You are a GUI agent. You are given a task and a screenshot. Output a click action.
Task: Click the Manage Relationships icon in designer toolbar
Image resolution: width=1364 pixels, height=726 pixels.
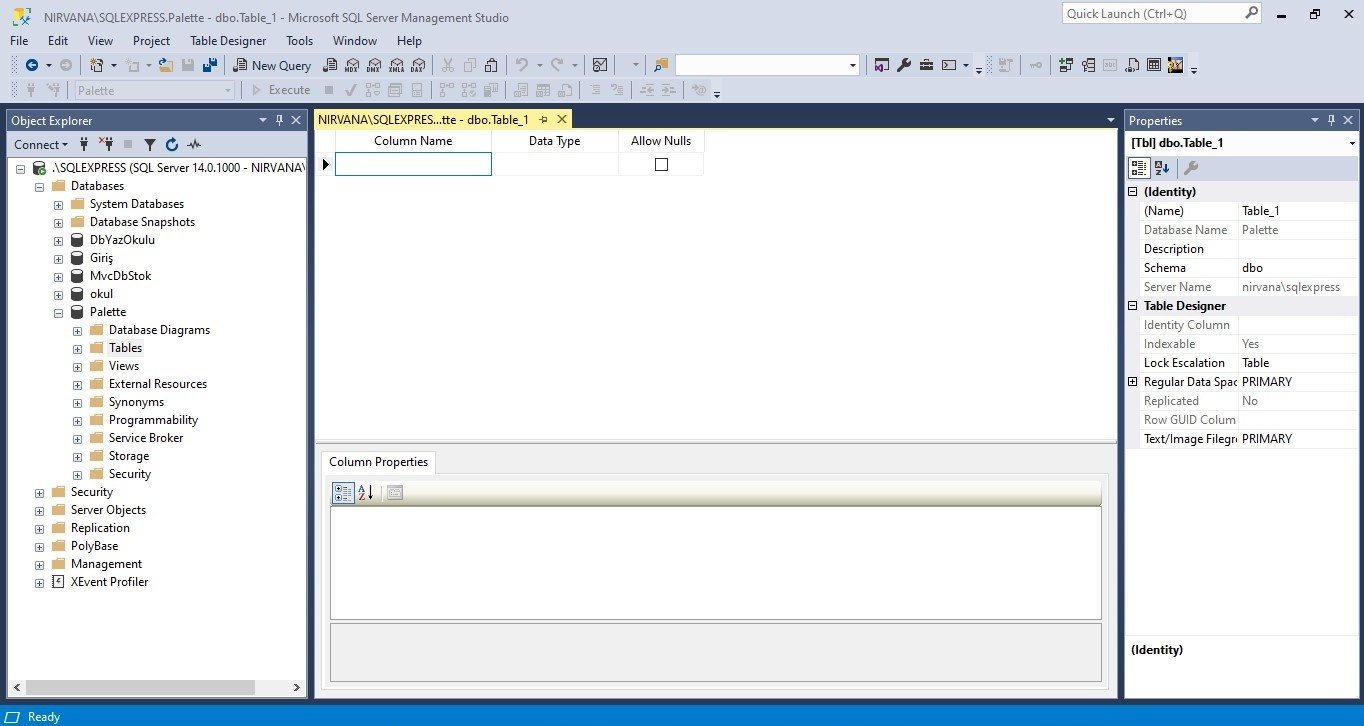1064,65
